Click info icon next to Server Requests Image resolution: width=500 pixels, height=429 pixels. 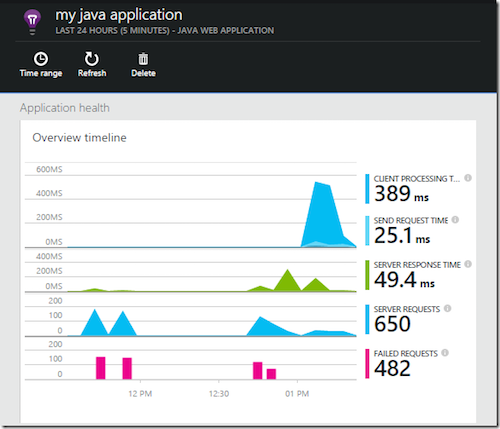tap(448, 309)
